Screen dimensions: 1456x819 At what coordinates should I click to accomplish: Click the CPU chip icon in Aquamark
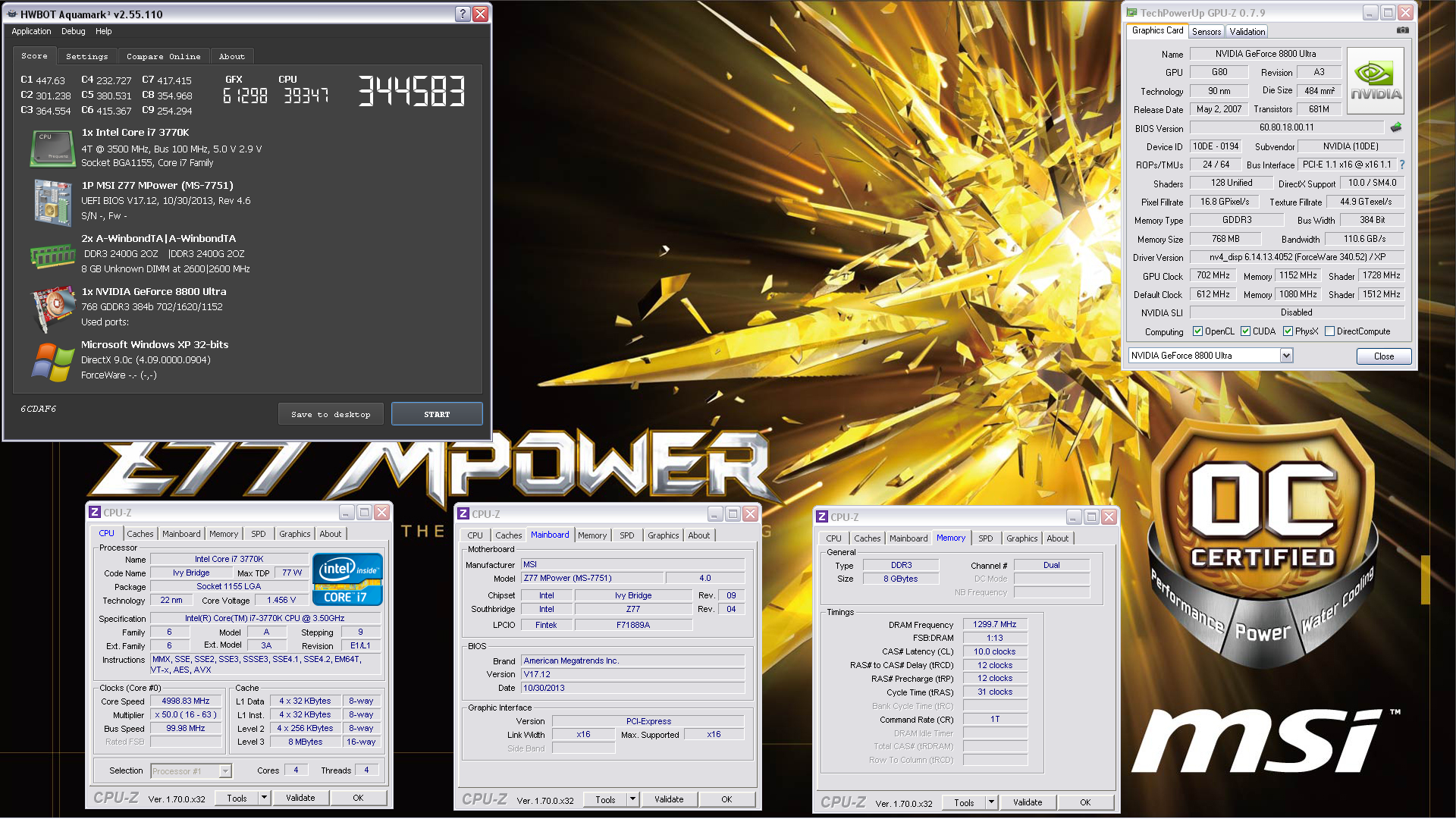[x=52, y=148]
